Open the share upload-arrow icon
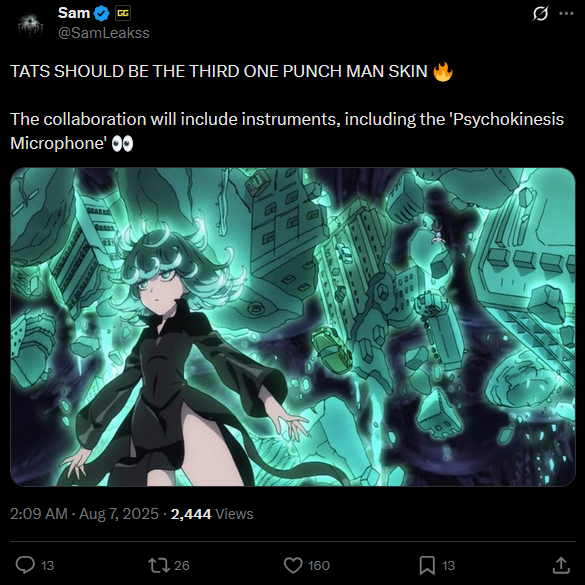Viewport: 585px width, 585px height. 561,565
